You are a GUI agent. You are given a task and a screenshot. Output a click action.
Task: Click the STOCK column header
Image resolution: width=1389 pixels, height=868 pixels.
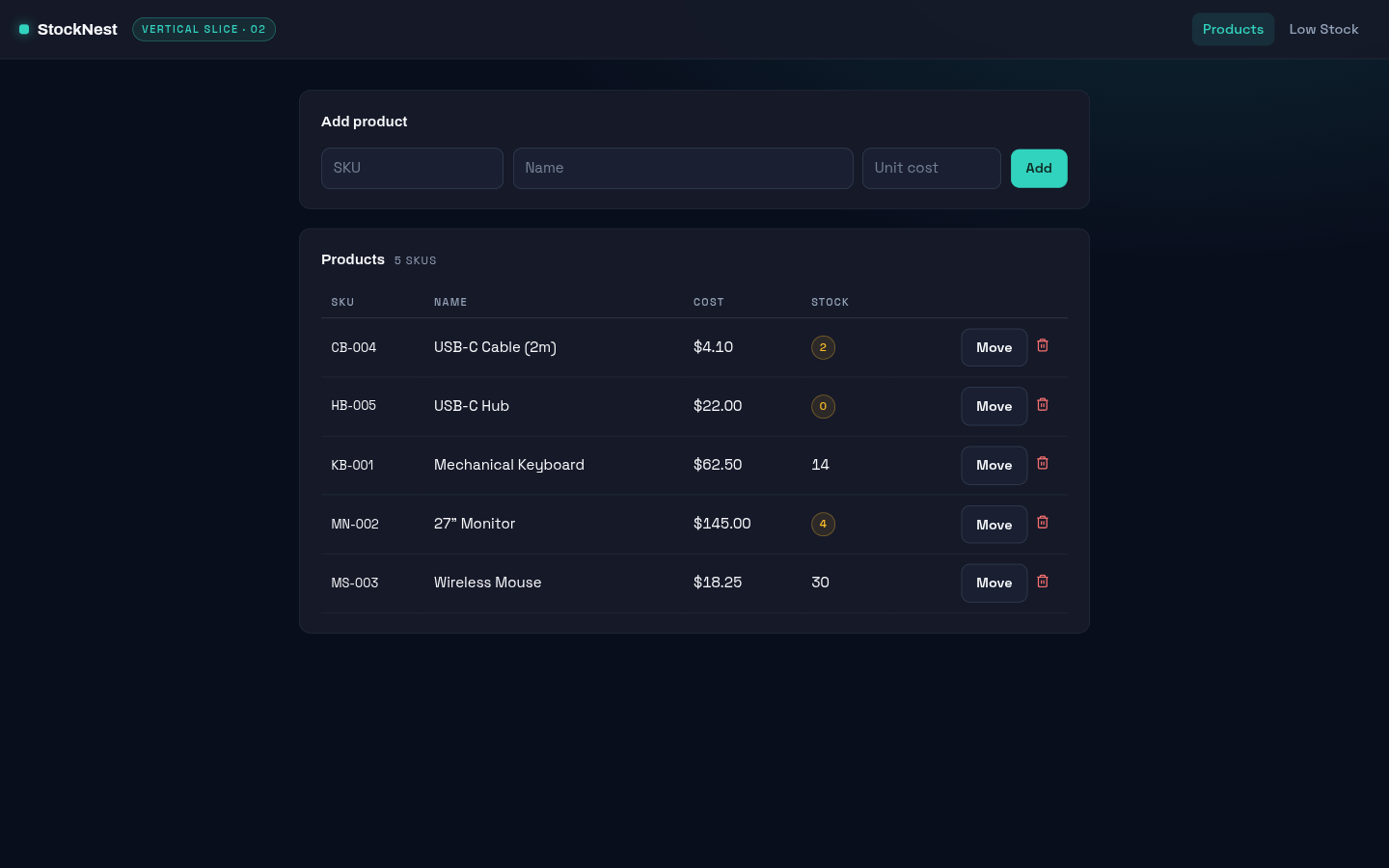831,302
